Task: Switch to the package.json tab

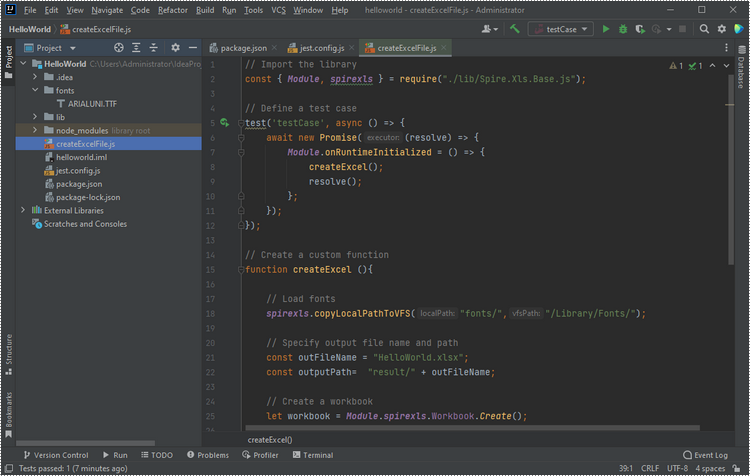Action: pos(243,48)
